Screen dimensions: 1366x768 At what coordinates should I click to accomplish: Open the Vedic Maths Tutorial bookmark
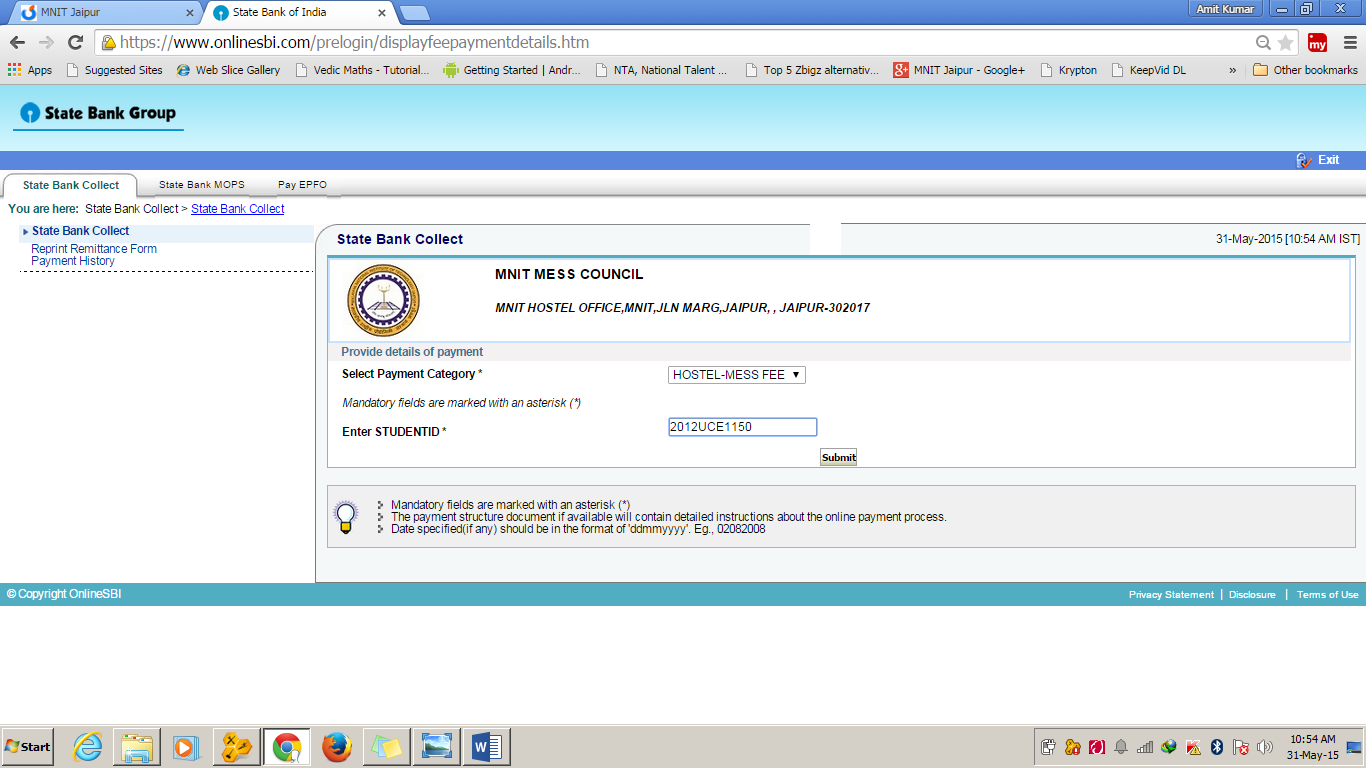coord(361,70)
